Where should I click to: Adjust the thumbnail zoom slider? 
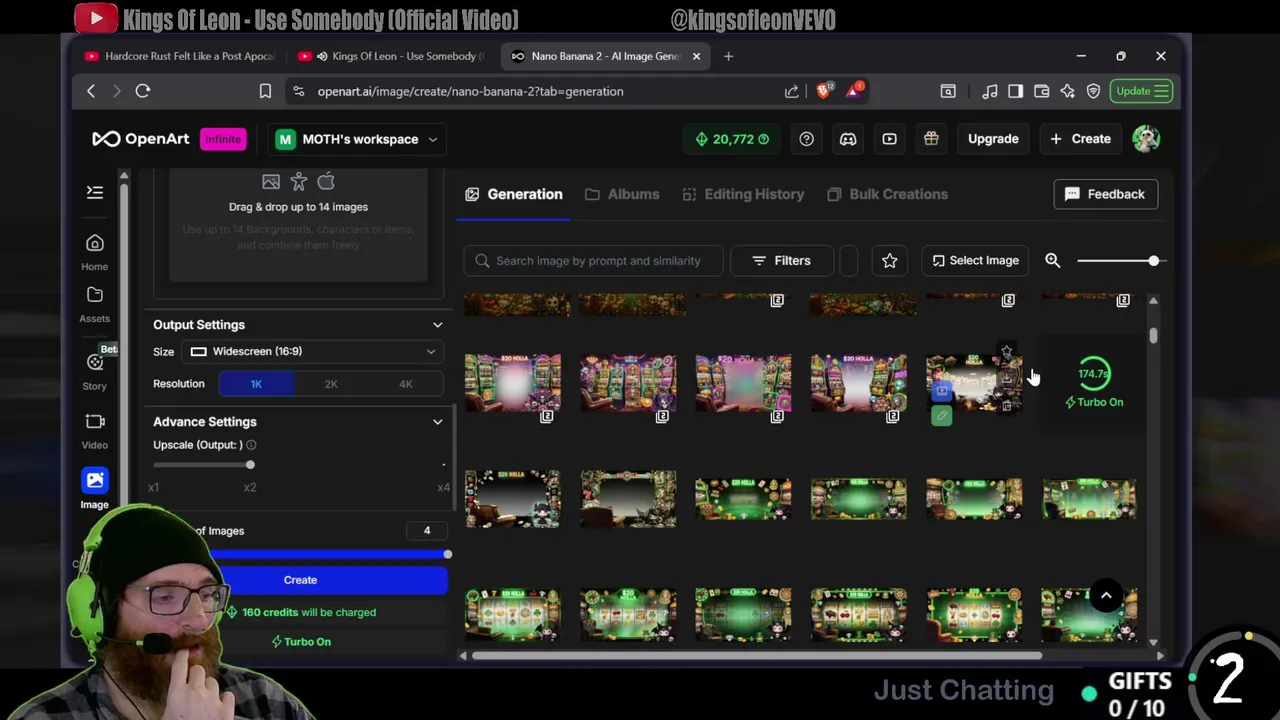click(1153, 260)
